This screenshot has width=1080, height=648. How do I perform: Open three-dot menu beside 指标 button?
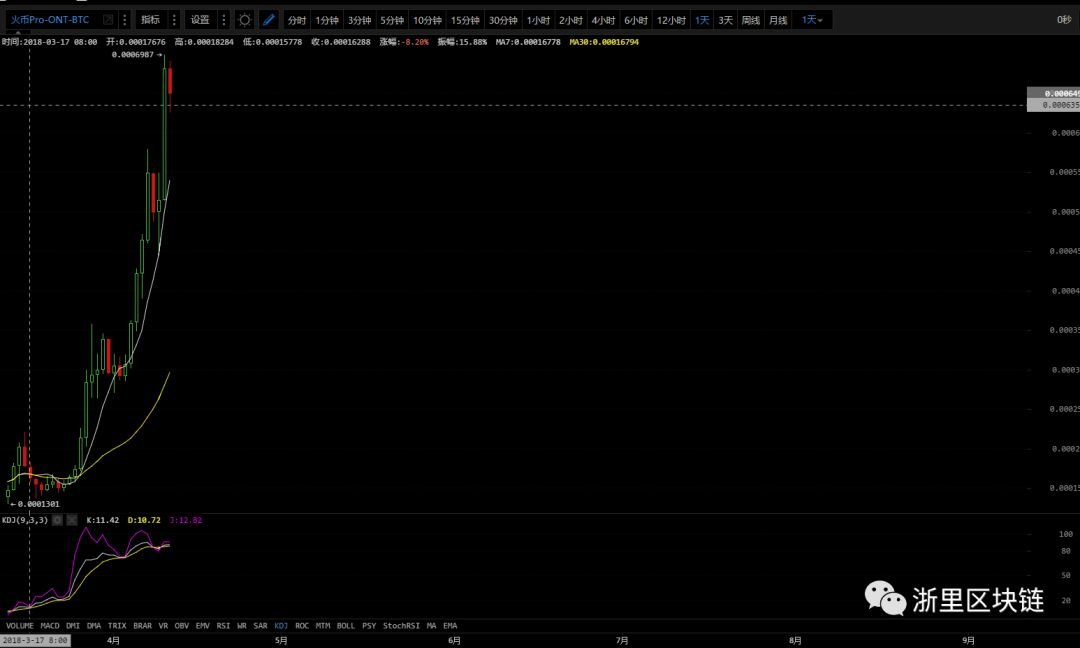[173, 20]
